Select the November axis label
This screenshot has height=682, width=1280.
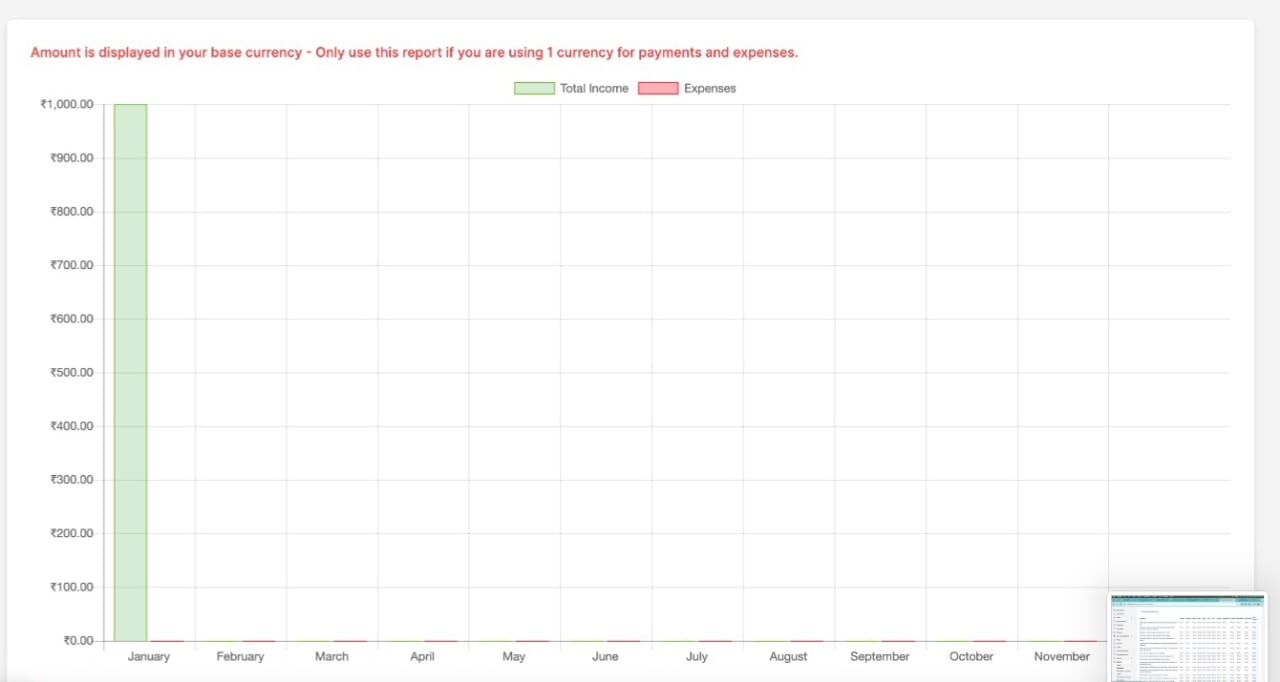[1062, 656]
